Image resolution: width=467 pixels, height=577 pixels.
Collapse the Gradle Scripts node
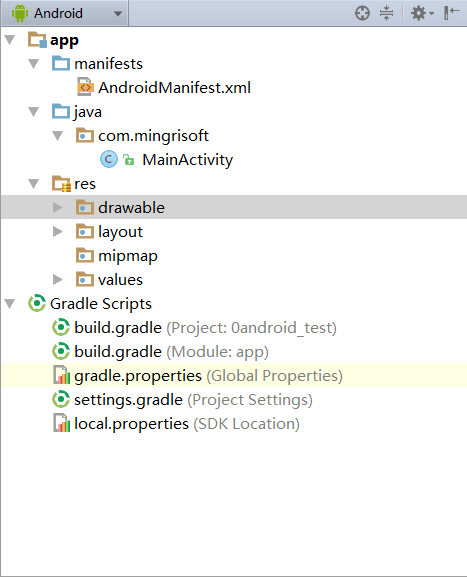click(10, 304)
